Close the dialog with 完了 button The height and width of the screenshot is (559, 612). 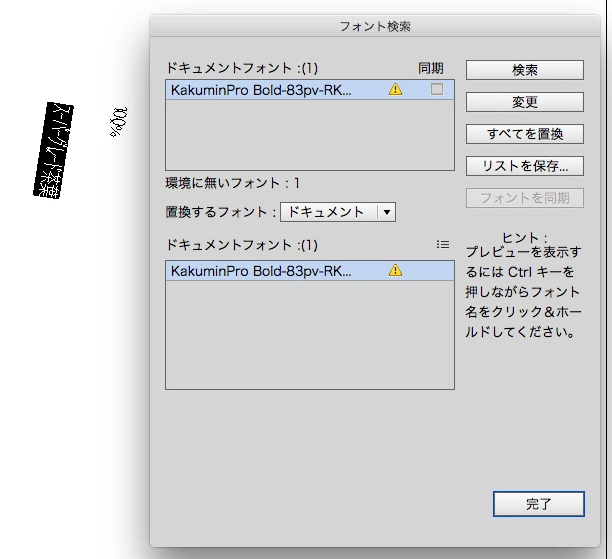pos(539,504)
